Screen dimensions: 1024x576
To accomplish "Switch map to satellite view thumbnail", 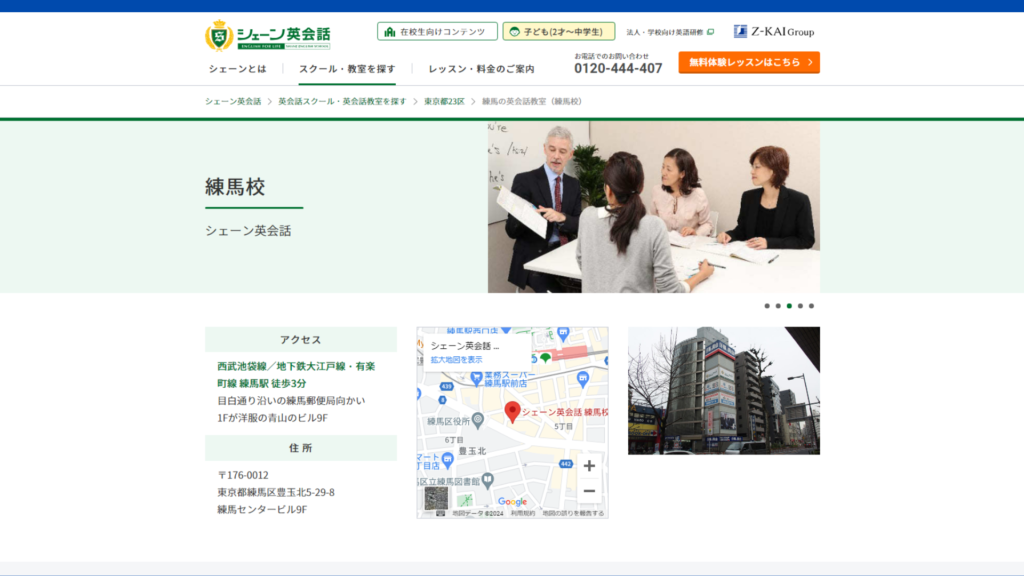I will point(436,498).
